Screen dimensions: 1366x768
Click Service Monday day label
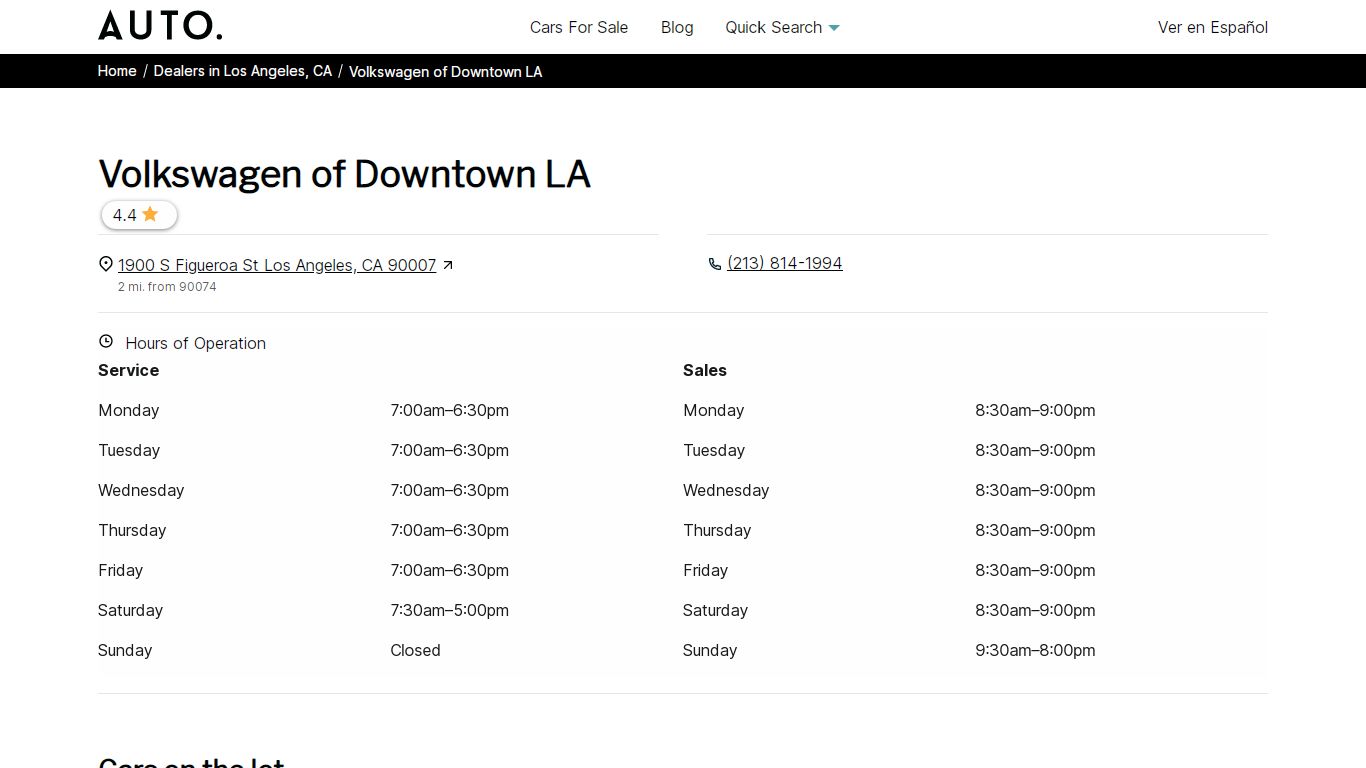[x=129, y=410]
